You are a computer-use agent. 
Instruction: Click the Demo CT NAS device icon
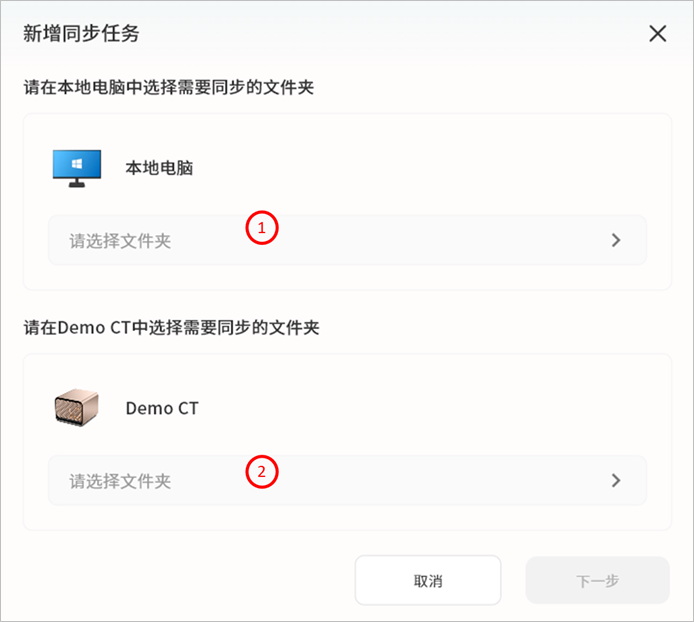click(76, 408)
